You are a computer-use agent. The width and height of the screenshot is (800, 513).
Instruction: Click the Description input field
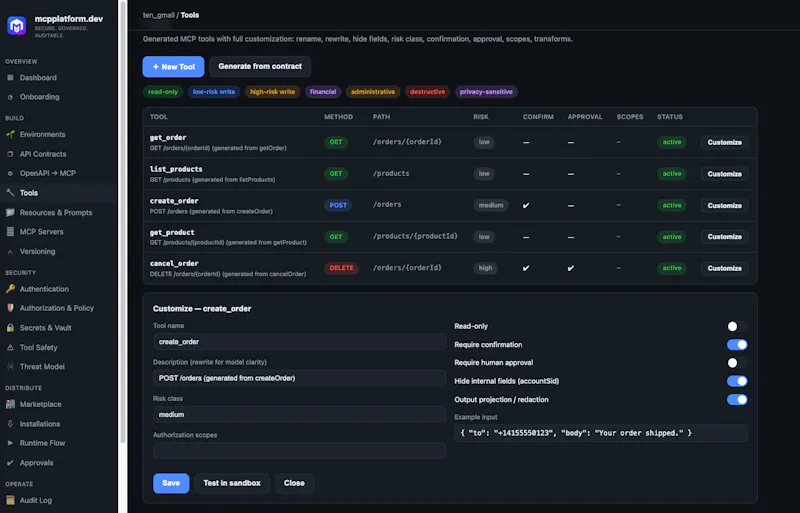coord(299,378)
